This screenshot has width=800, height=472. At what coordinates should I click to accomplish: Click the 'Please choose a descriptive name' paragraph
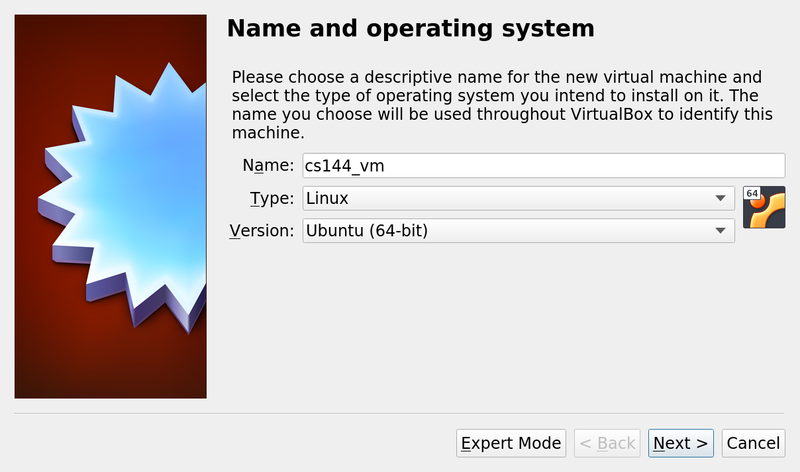click(x=502, y=105)
